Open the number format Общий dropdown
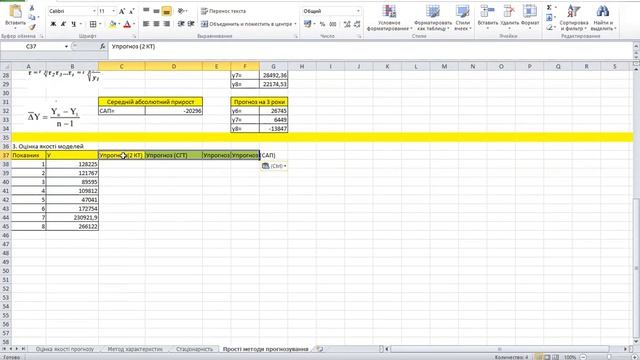 pyautogui.click(x=358, y=11)
